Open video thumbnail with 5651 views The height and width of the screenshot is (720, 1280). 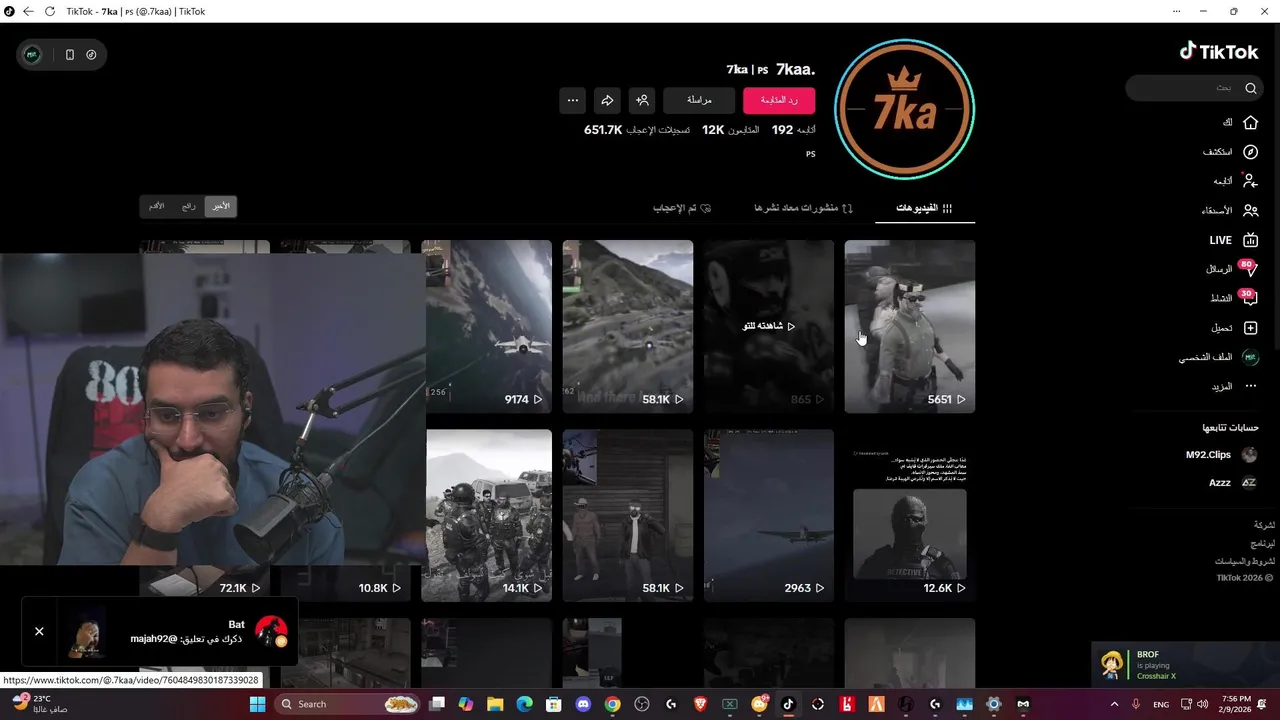coord(910,326)
